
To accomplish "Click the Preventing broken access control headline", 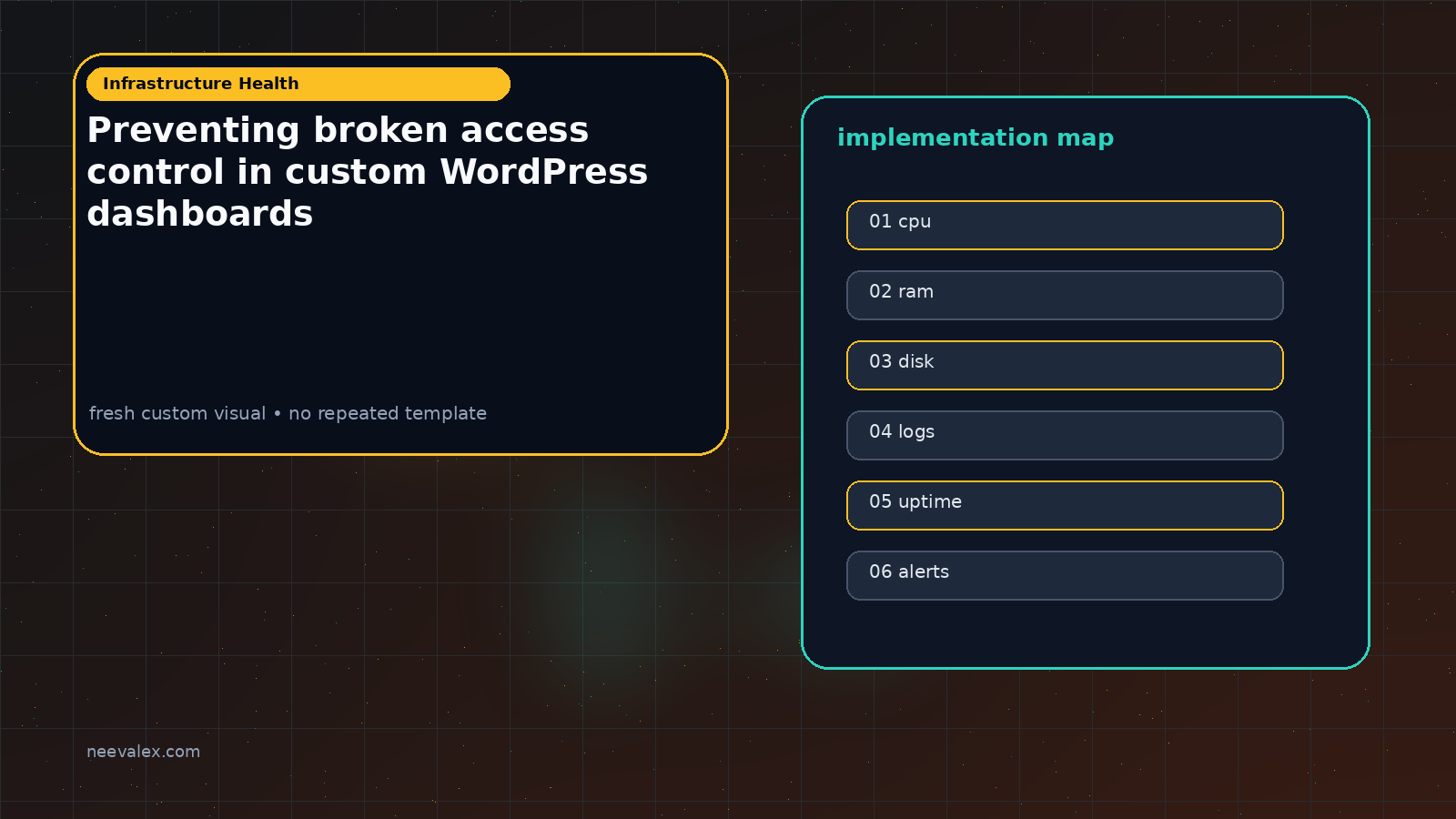I will click(368, 172).
